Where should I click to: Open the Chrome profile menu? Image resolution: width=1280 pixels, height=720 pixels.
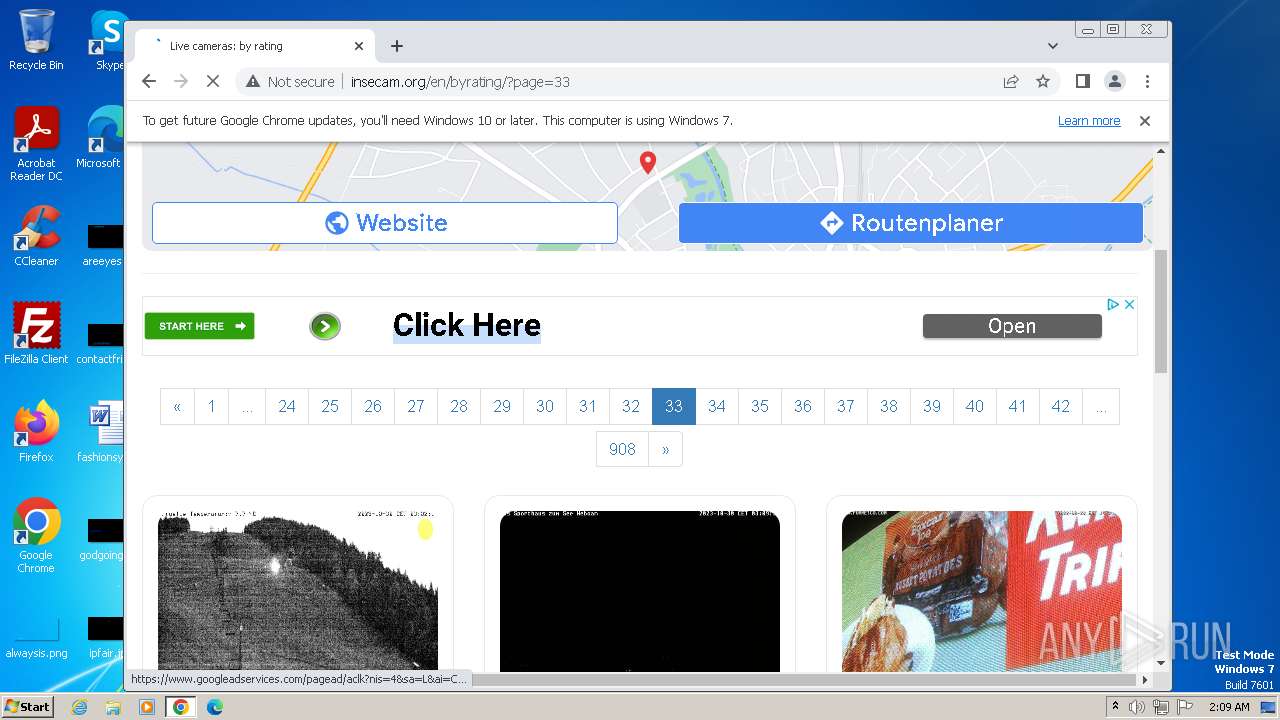[1114, 82]
